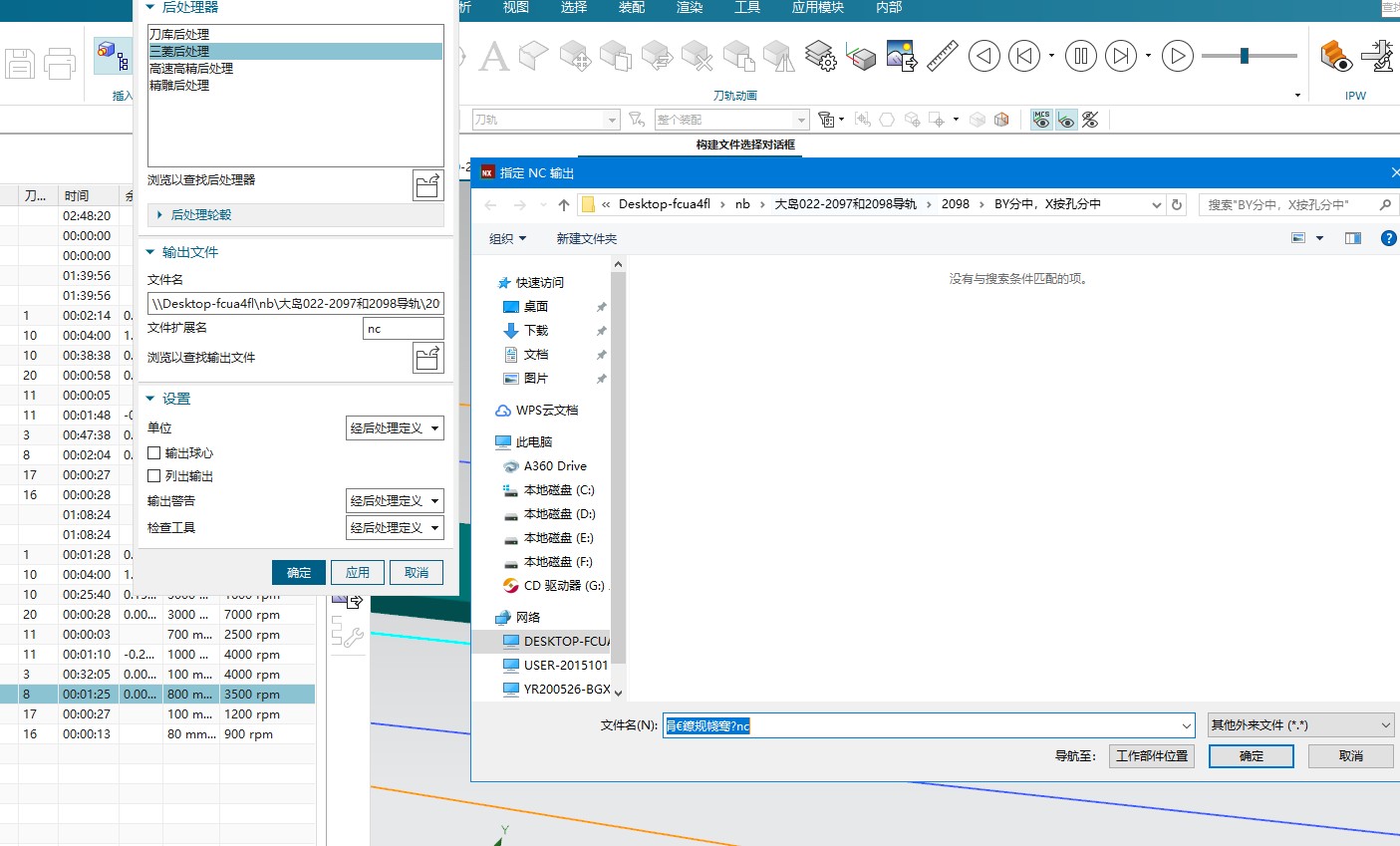Open the 输出警告 dropdown
Screen dimensions: 1400x846
point(395,501)
